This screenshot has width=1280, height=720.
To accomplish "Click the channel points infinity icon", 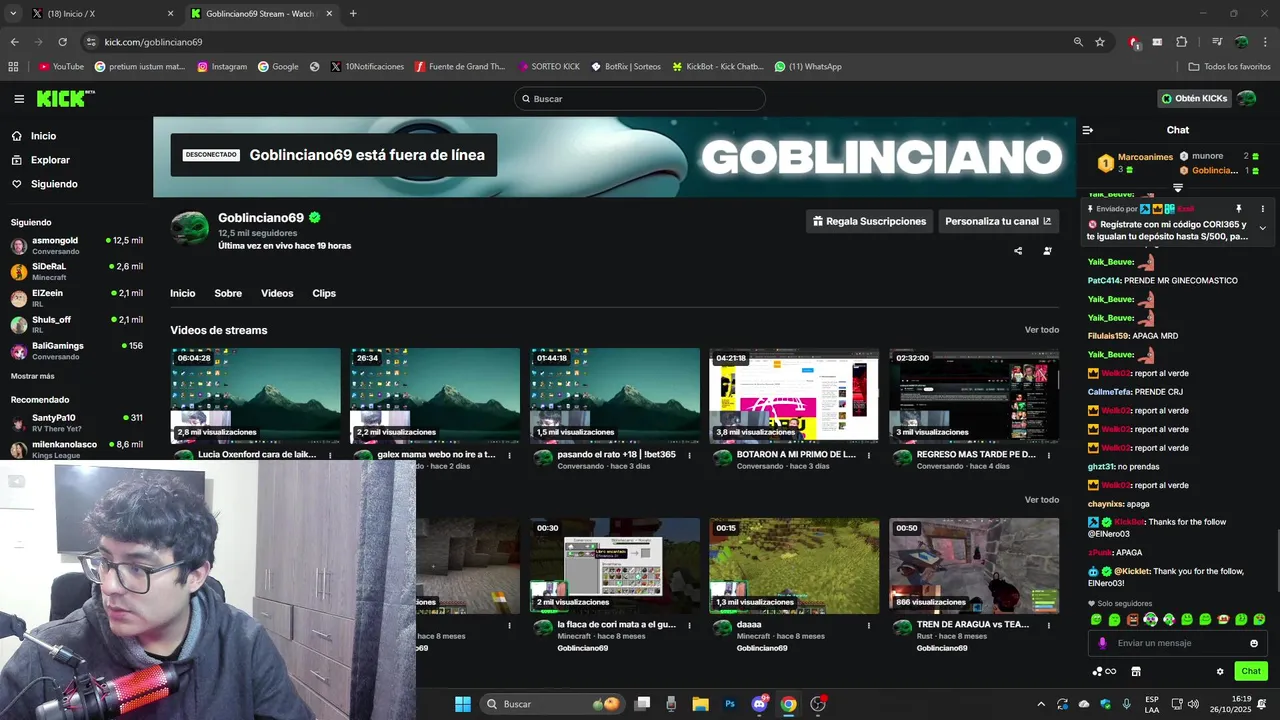I will [x=1104, y=671].
